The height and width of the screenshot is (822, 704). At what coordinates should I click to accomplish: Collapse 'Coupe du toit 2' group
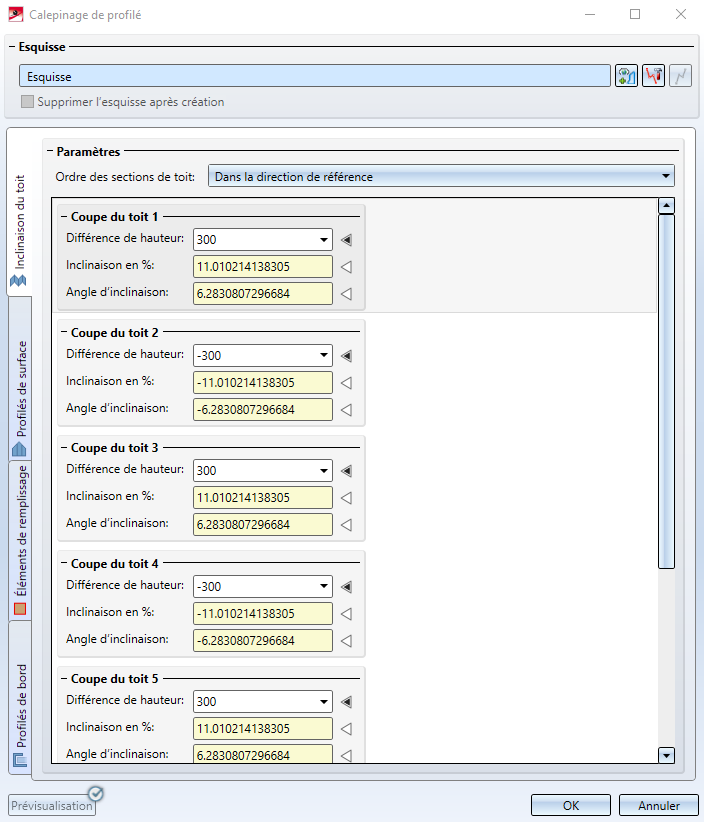pyautogui.click(x=64, y=332)
